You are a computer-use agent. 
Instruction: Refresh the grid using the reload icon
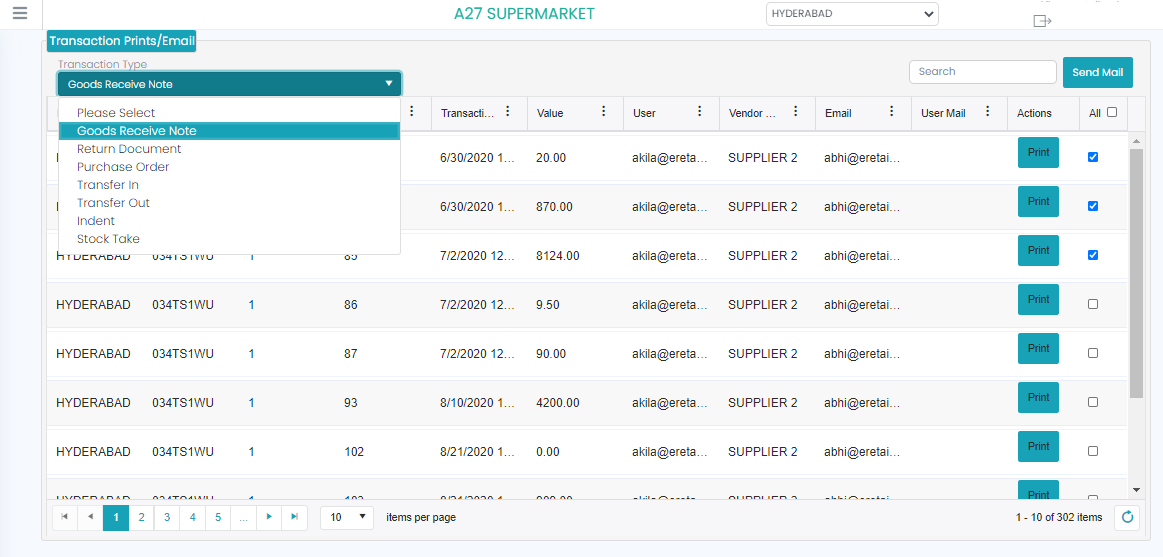pyautogui.click(x=1128, y=517)
